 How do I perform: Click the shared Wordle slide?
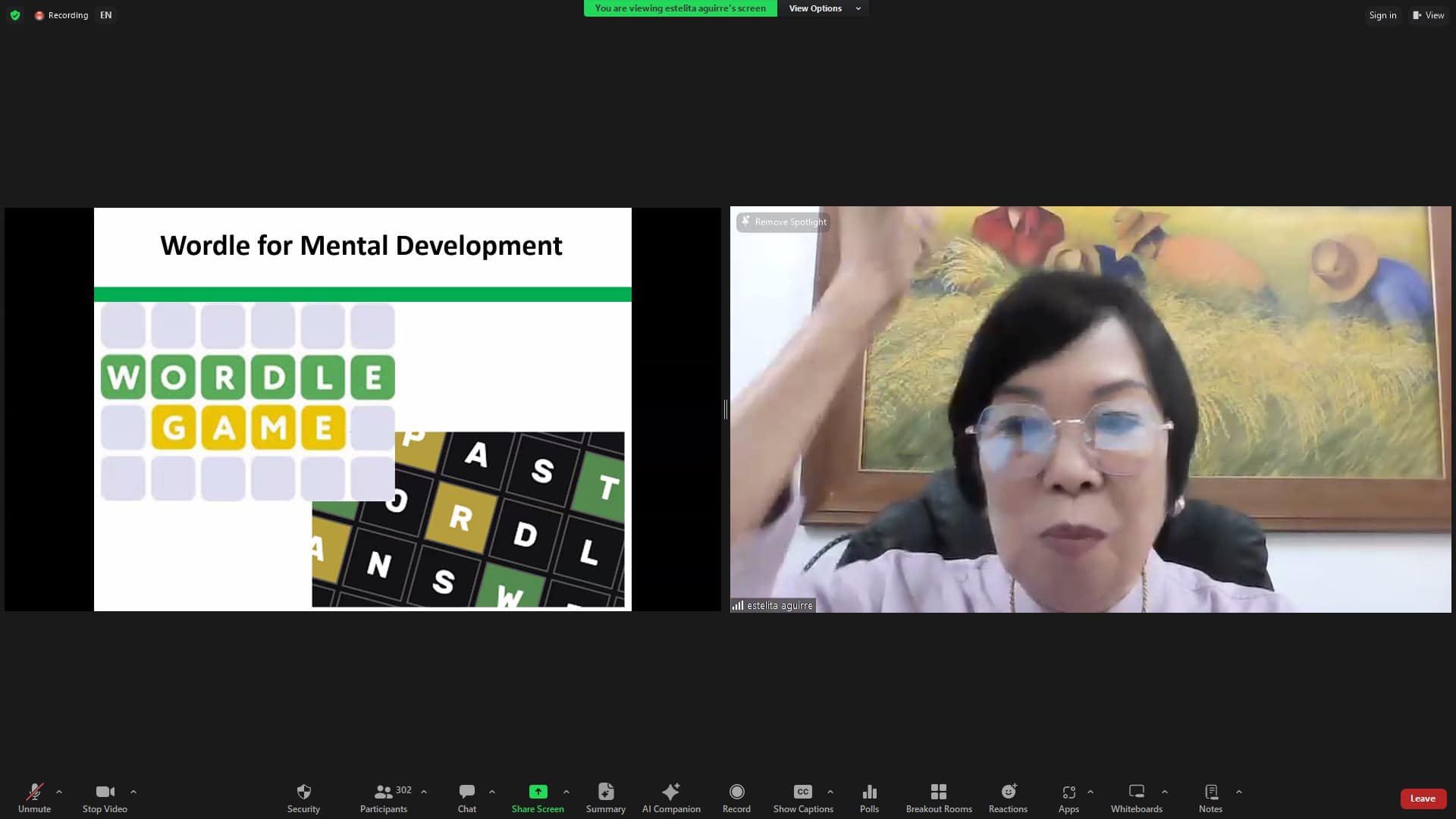click(x=362, y=409)
